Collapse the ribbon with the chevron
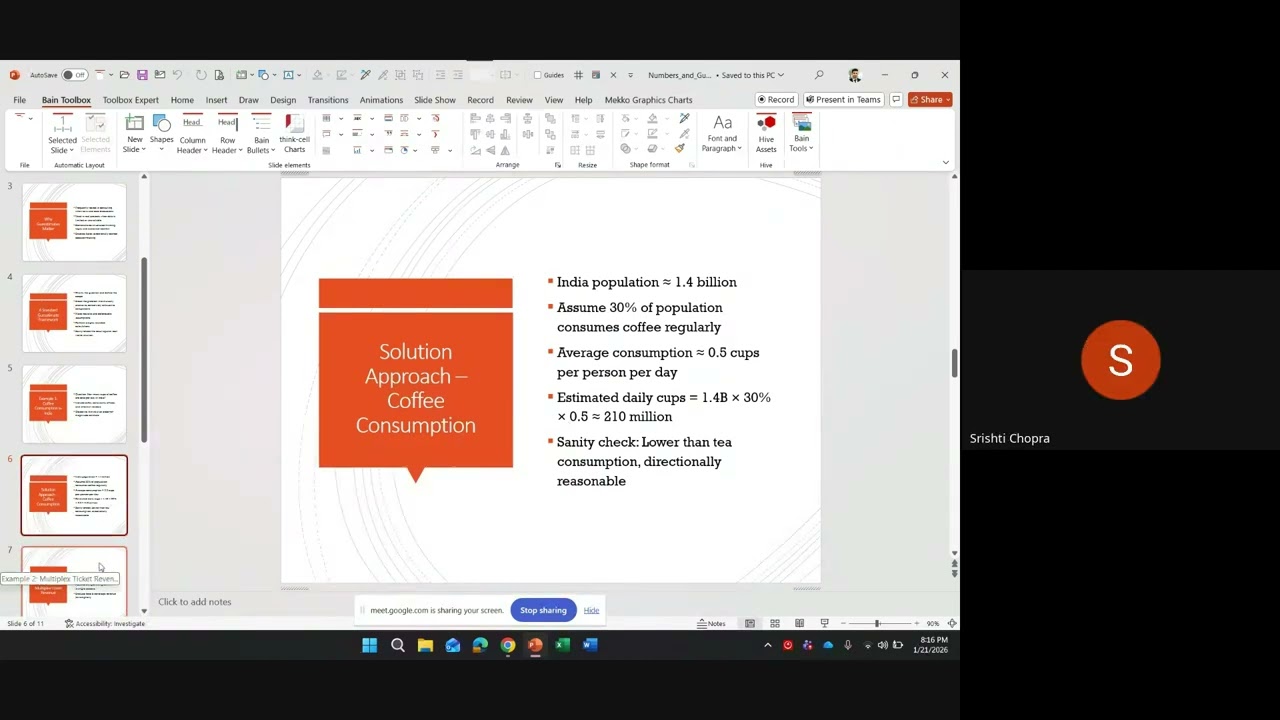Screen dimensions: 1280x720 pyautogui.click(x=945, y=162)
